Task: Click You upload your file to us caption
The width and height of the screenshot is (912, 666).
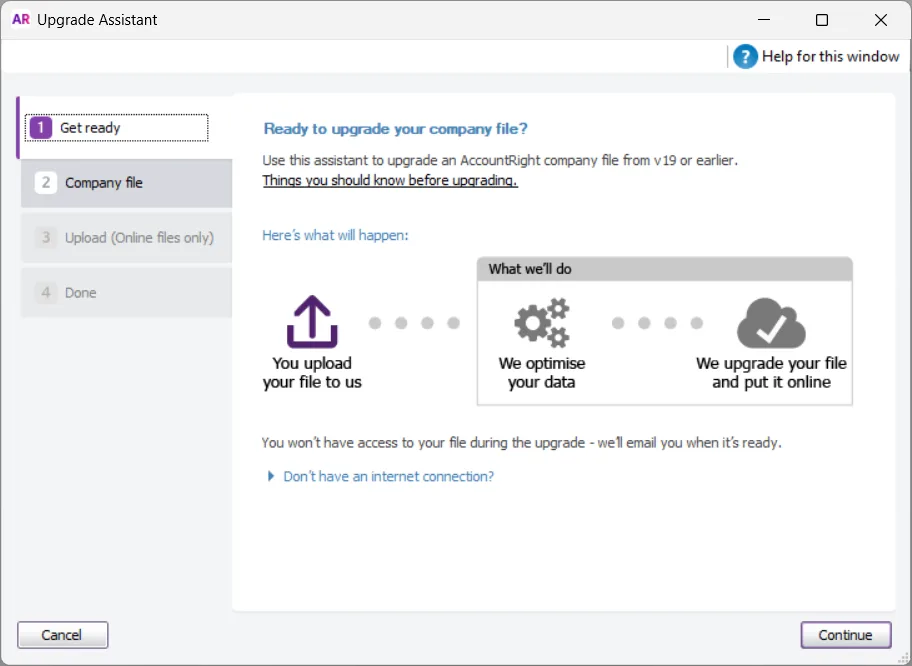Action: (312, 372)
